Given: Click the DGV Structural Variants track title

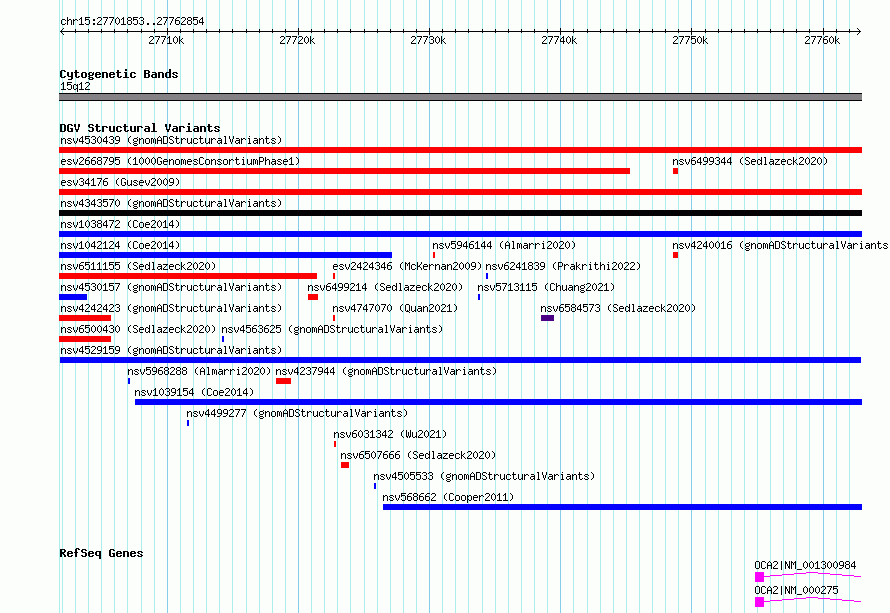Looking at the screenshot, I should (140, 128).
